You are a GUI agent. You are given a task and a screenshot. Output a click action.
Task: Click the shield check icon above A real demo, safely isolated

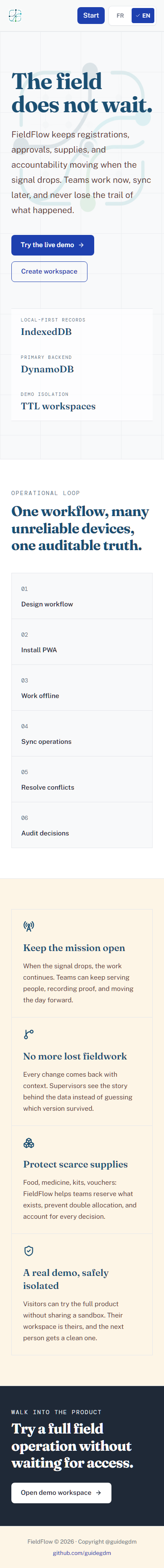tap(29, 1251)
